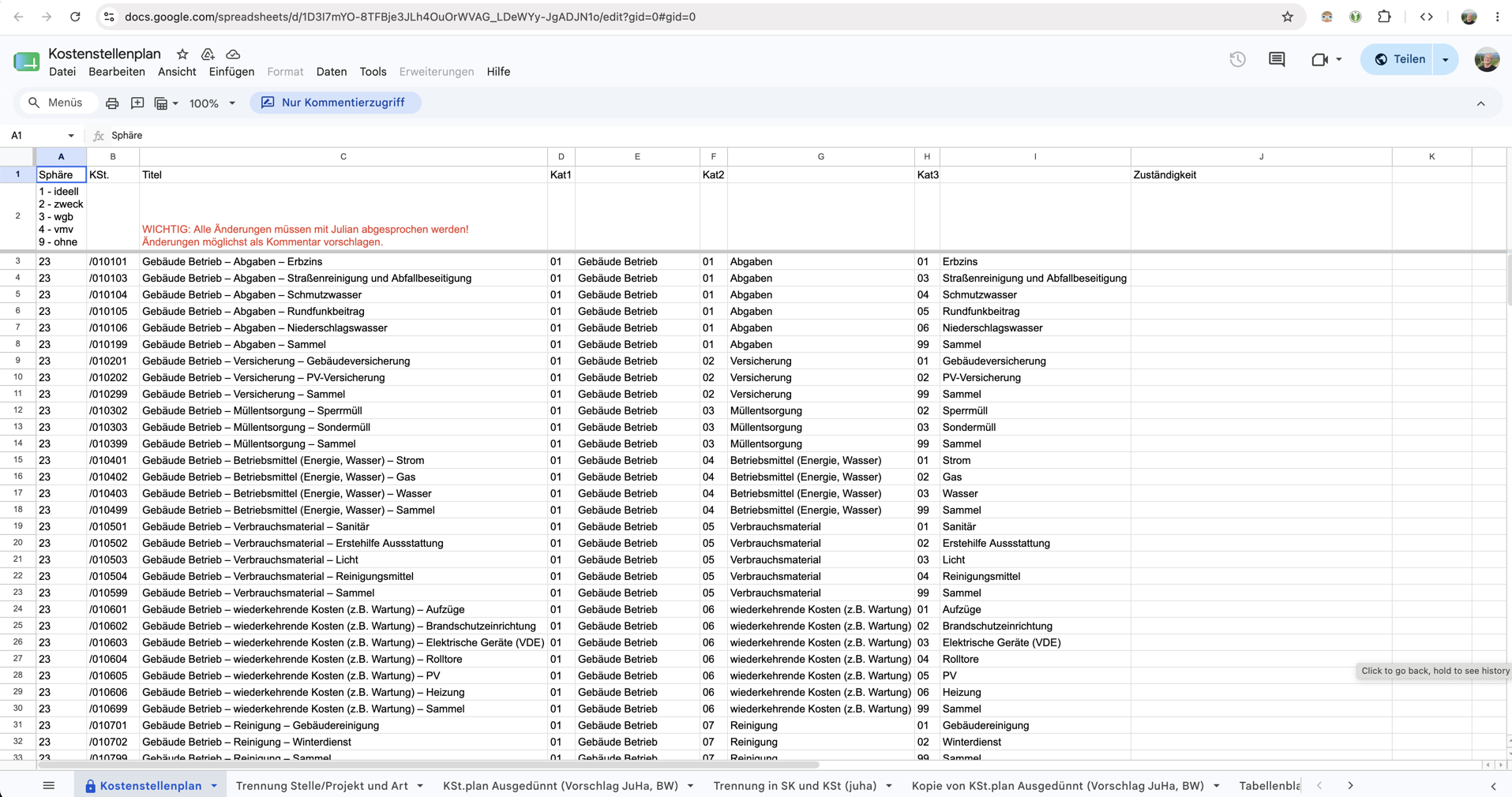The height and width of the screenshot is (797, 1512).
Task: Open the Chrome profile avatar
Action: click(1469, 17)
